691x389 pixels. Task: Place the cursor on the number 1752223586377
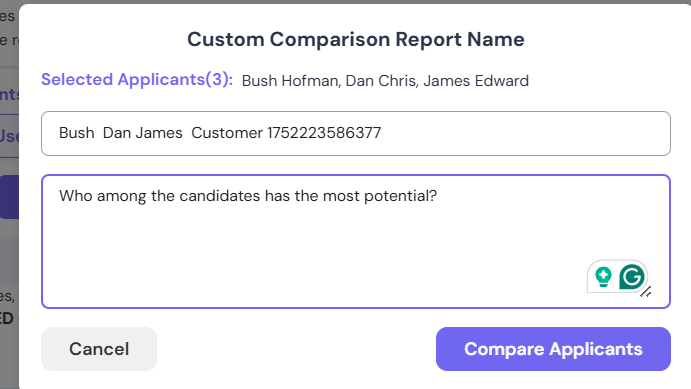coord(324,133)
